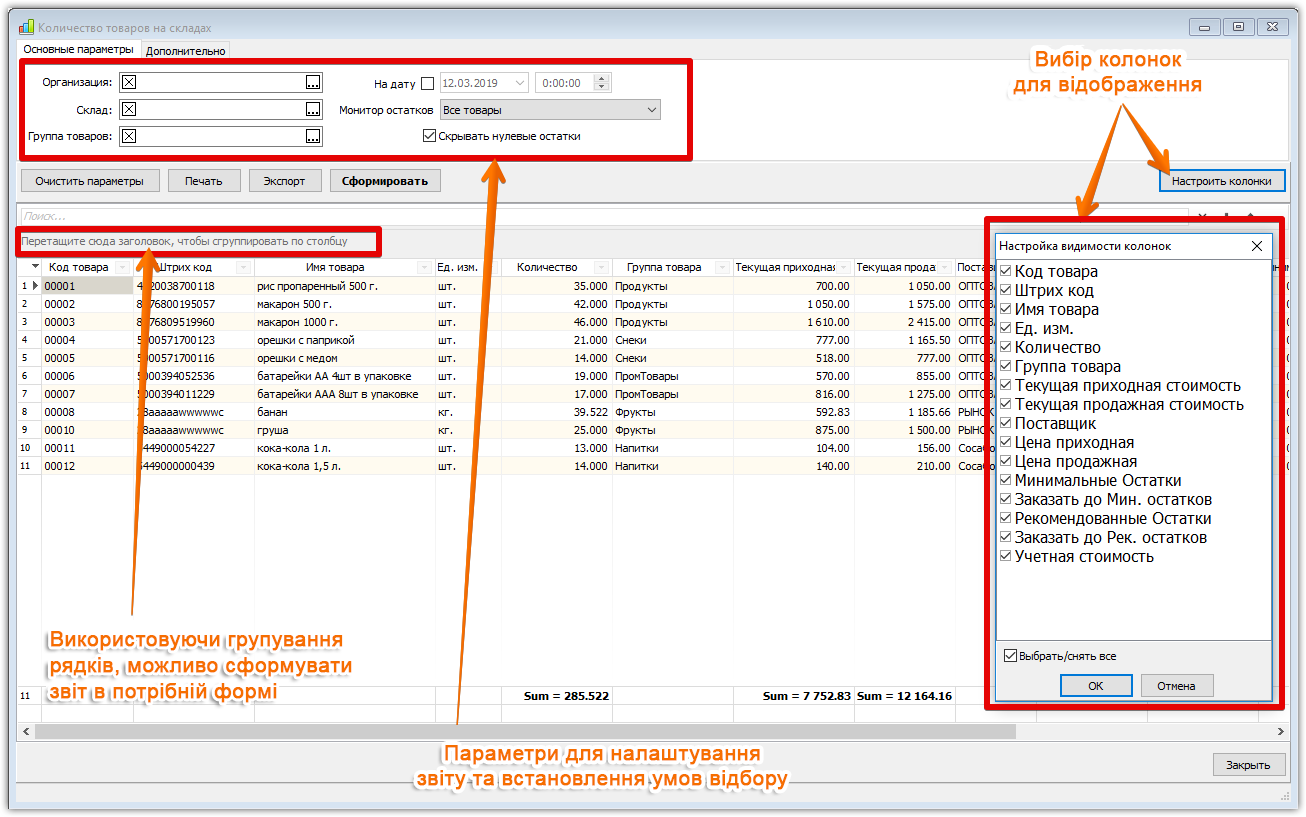Sort by clicking the Имя товара column header

[335, 268]
